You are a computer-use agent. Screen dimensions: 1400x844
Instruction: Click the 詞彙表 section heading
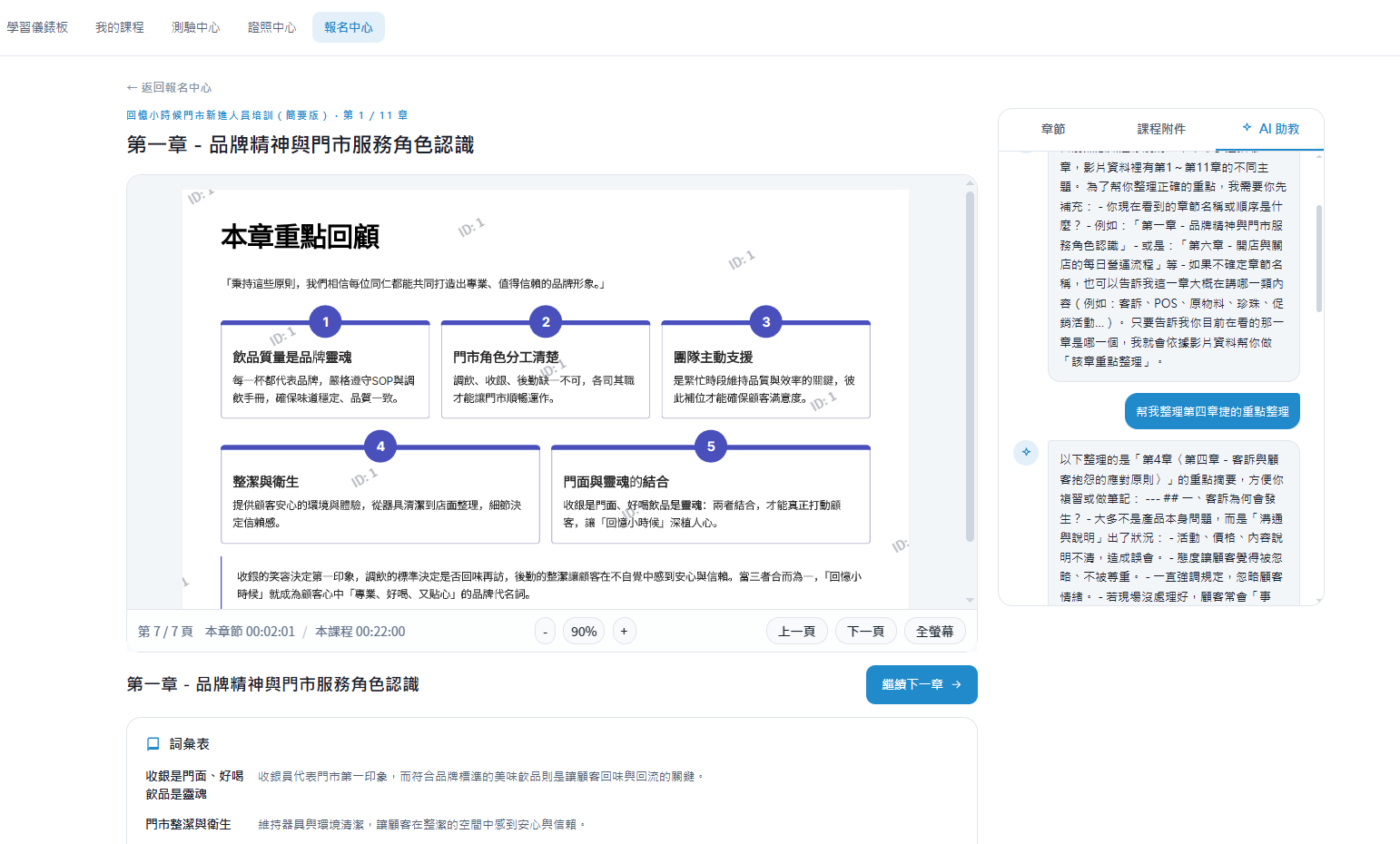pyautogui.click(x=190, y=744)
